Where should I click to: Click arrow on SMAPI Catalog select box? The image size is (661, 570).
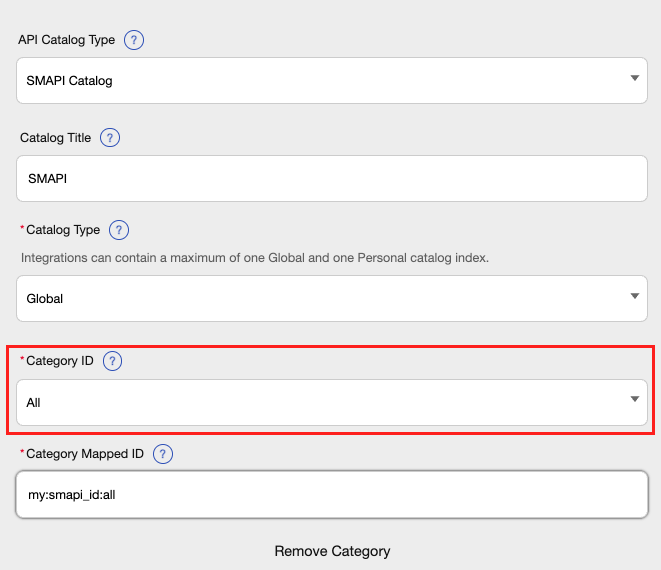(x=634, y=78)
